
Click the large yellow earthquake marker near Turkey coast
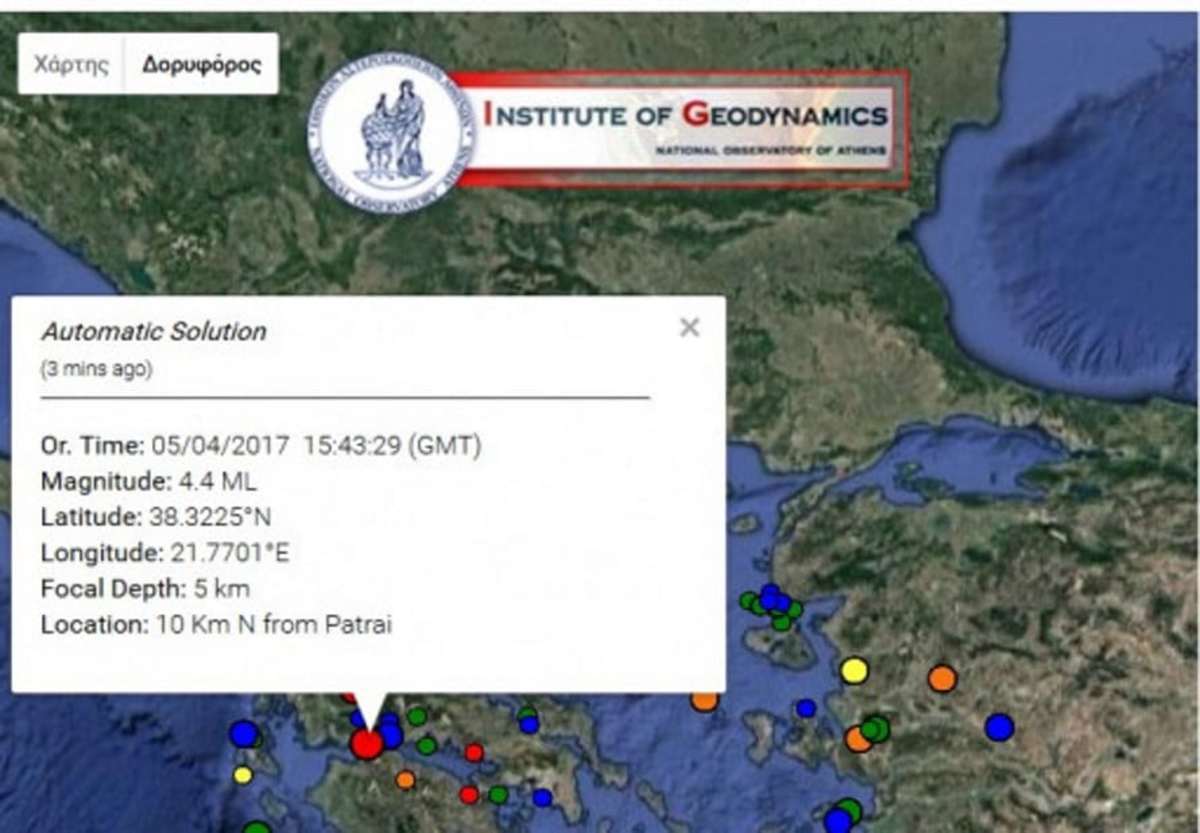(854, 670)
